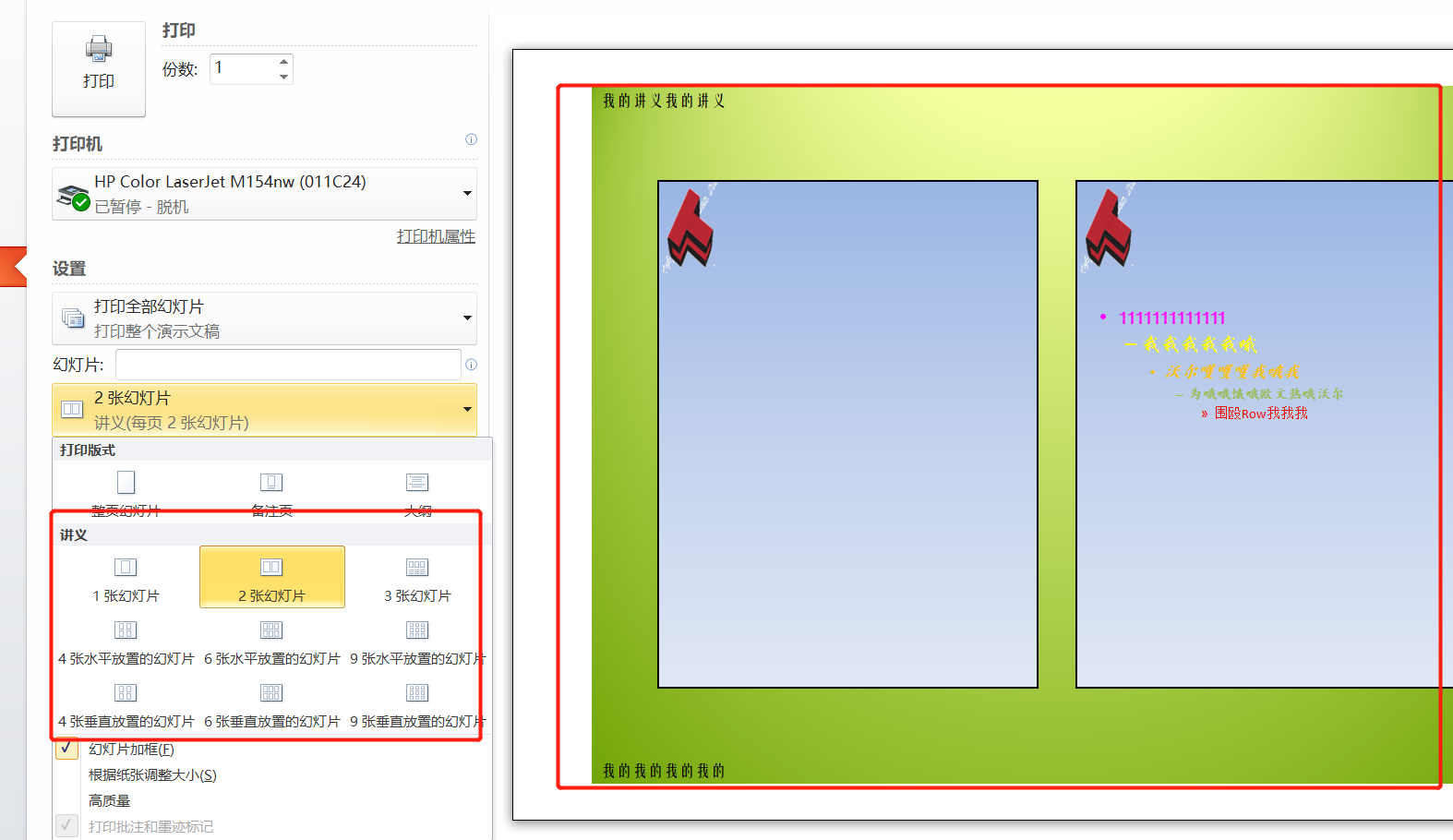Toggle print comments and ink markup checkbox
This screenshot has width=1453, height=840.
tap(67, 826)
